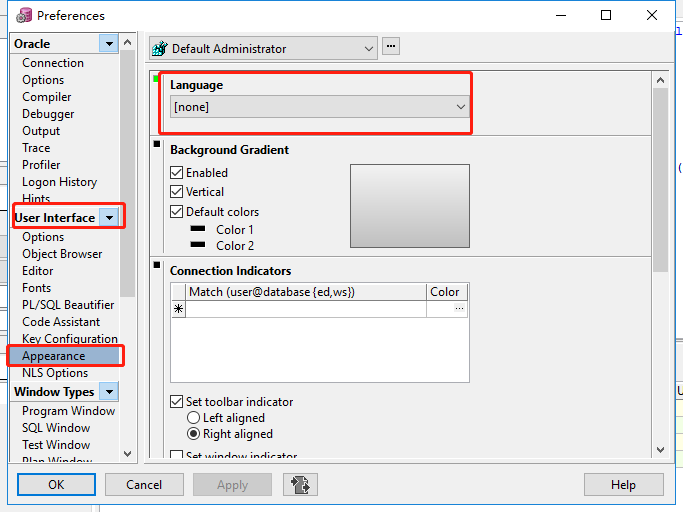Open Key Configuration preferences
683x512 pixels.
tap(70, 339)
